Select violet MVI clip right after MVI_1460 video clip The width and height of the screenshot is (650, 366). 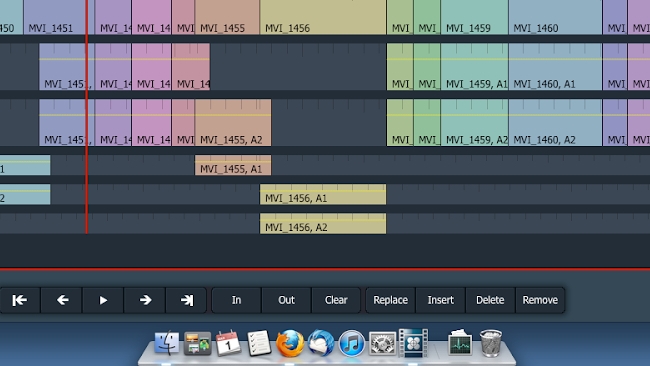pos(615,17)
